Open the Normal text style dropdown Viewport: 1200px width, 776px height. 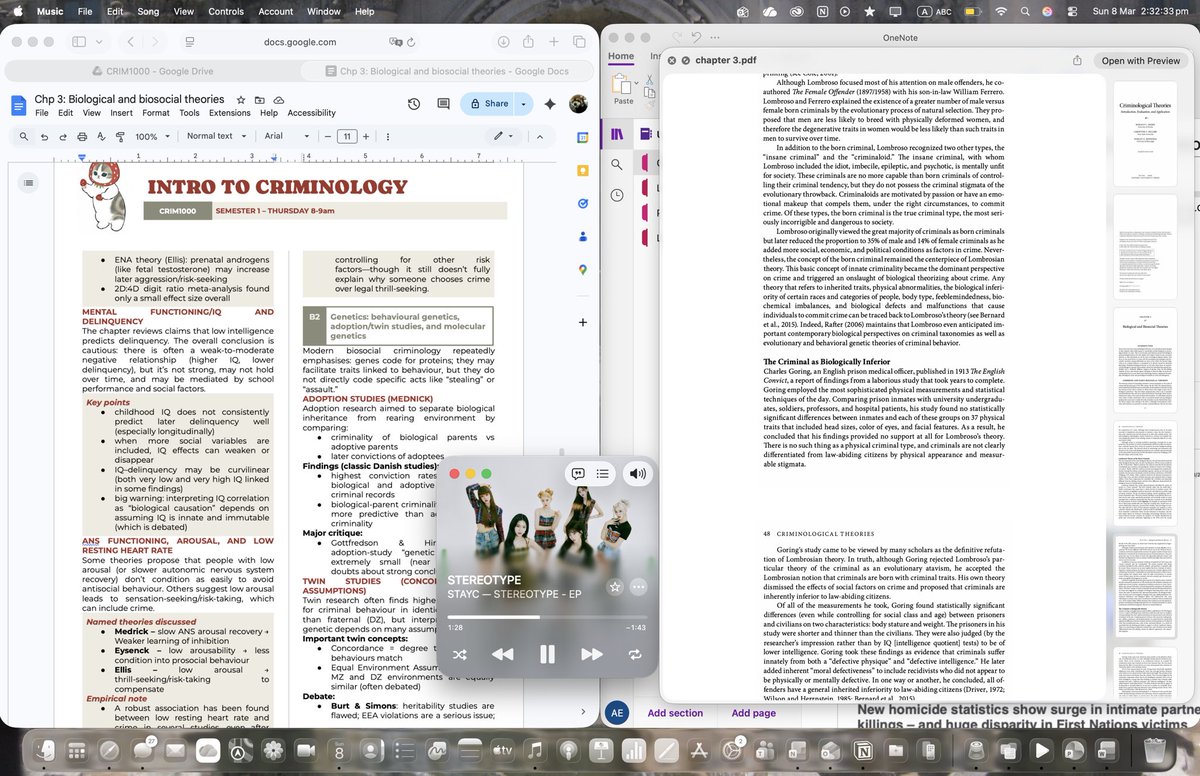click(x=215, y=136)
